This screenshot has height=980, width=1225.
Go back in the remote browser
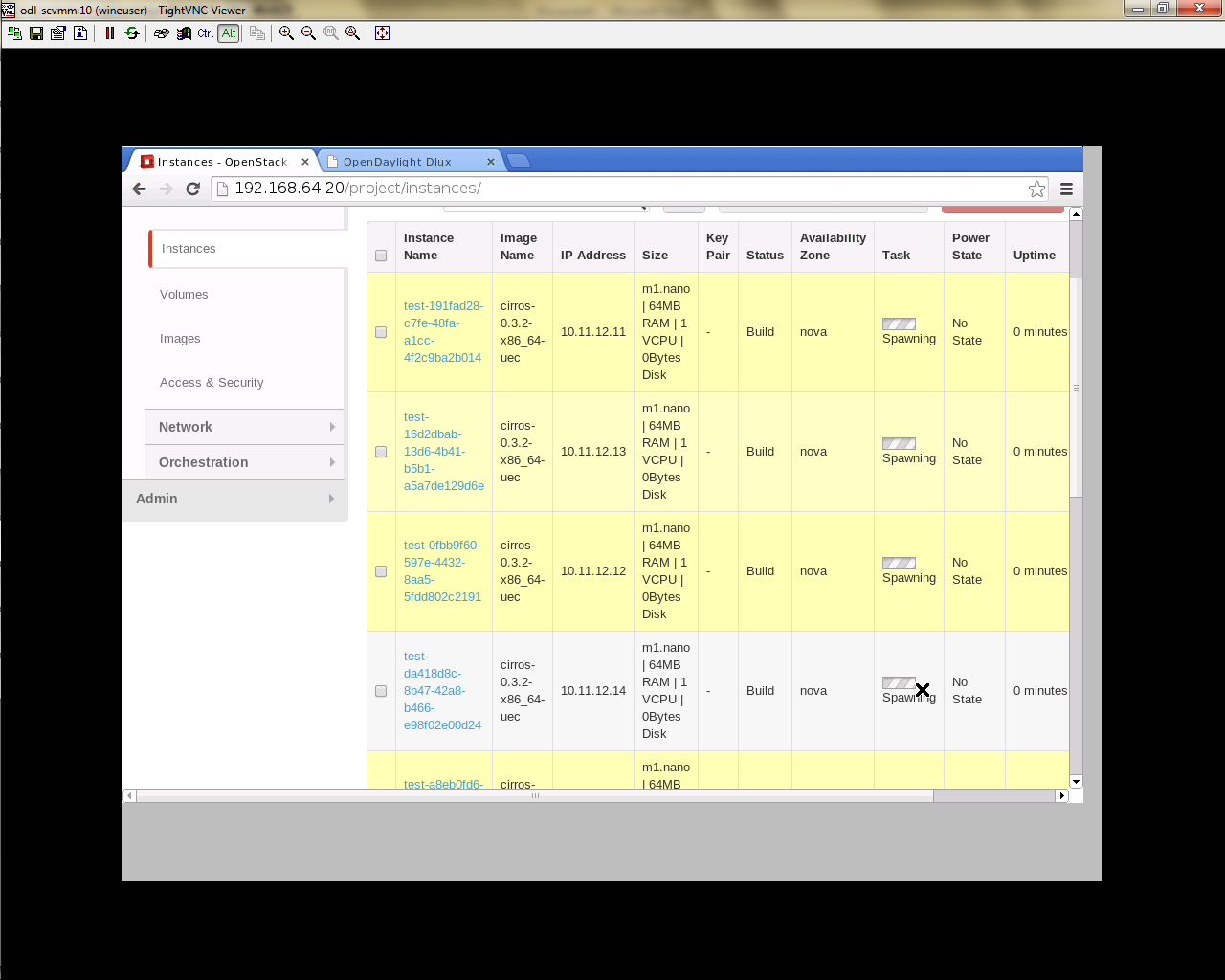pyautogui.click(x=139, y=189)
